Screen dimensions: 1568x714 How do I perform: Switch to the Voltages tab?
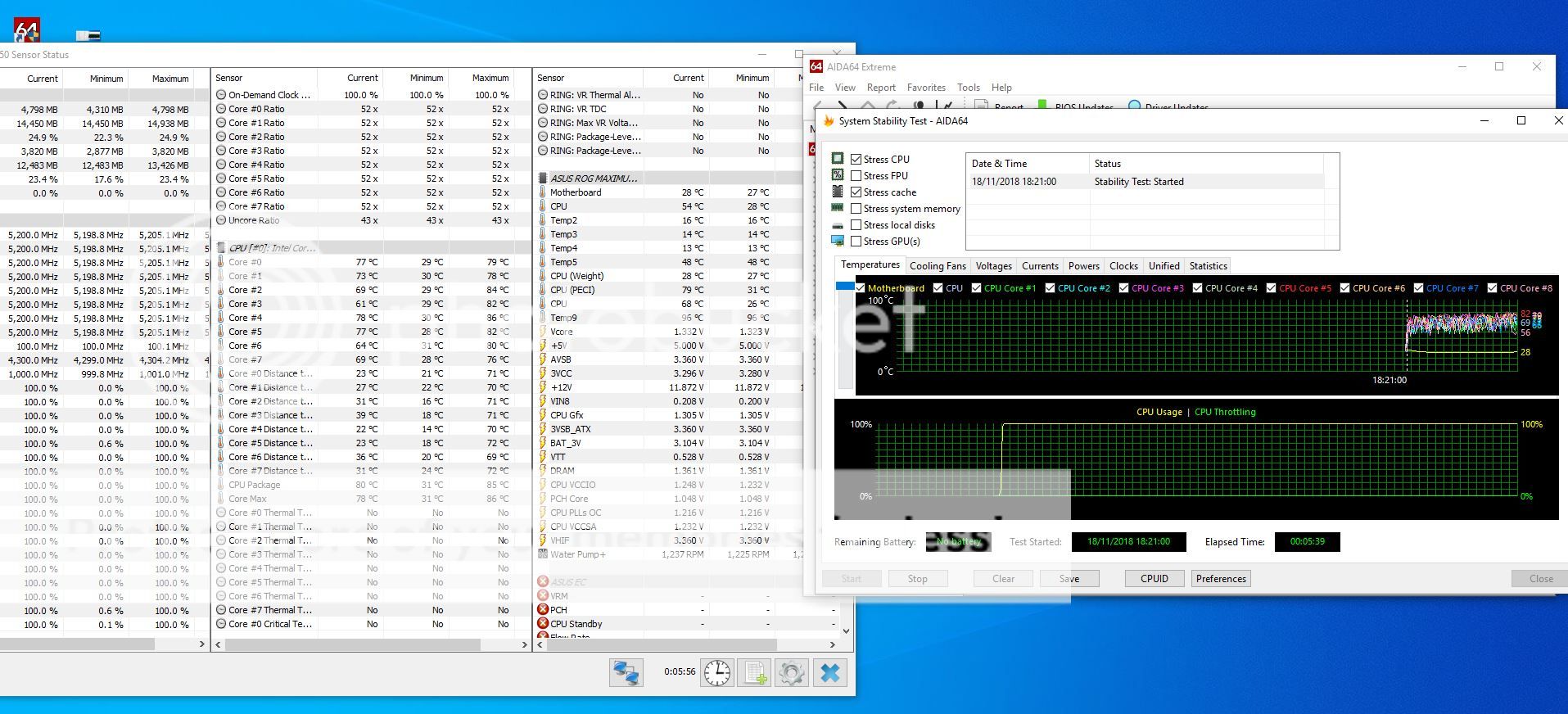tap(993, 266)
